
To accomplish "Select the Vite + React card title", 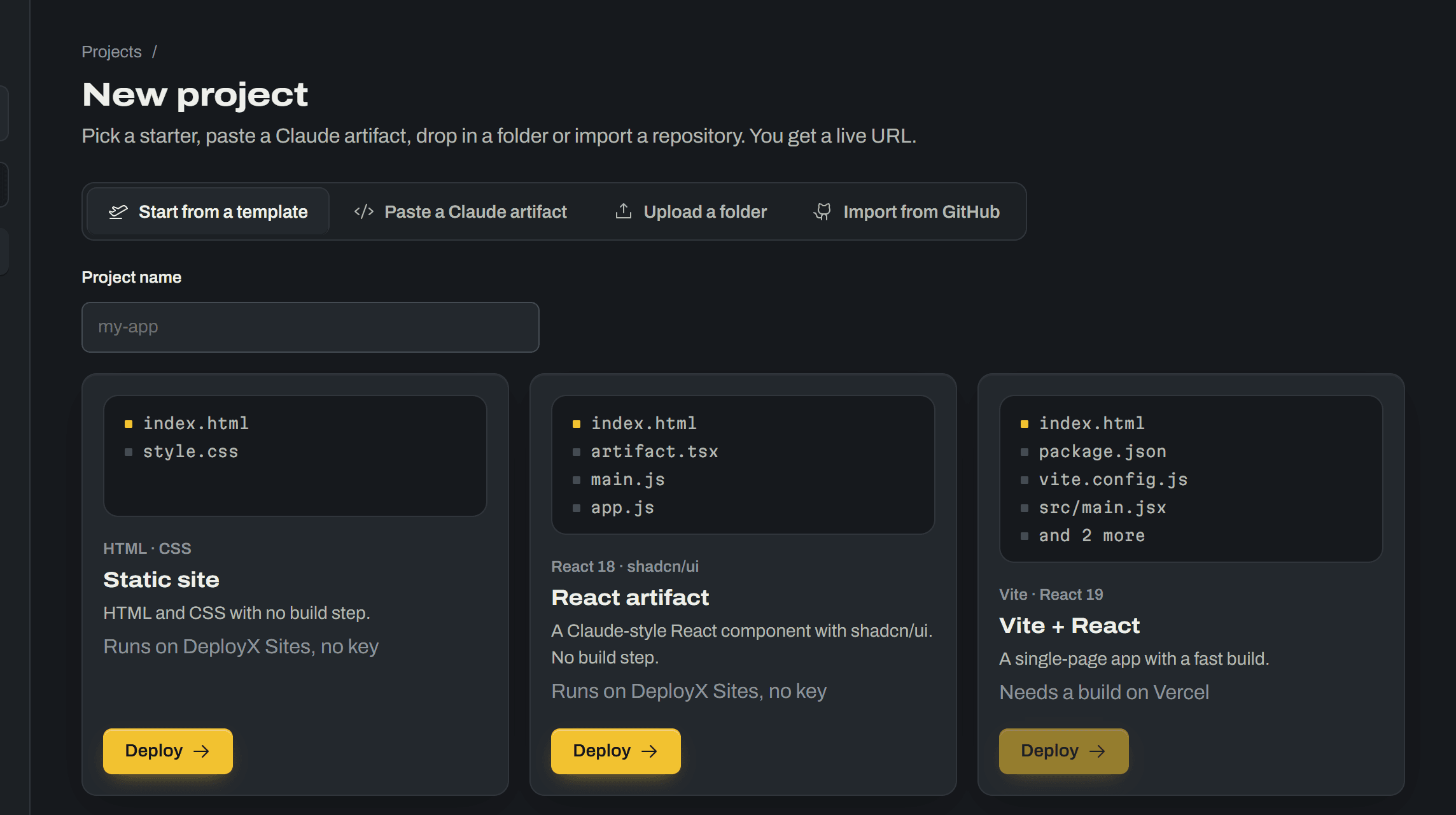I will pos(1070,626).
